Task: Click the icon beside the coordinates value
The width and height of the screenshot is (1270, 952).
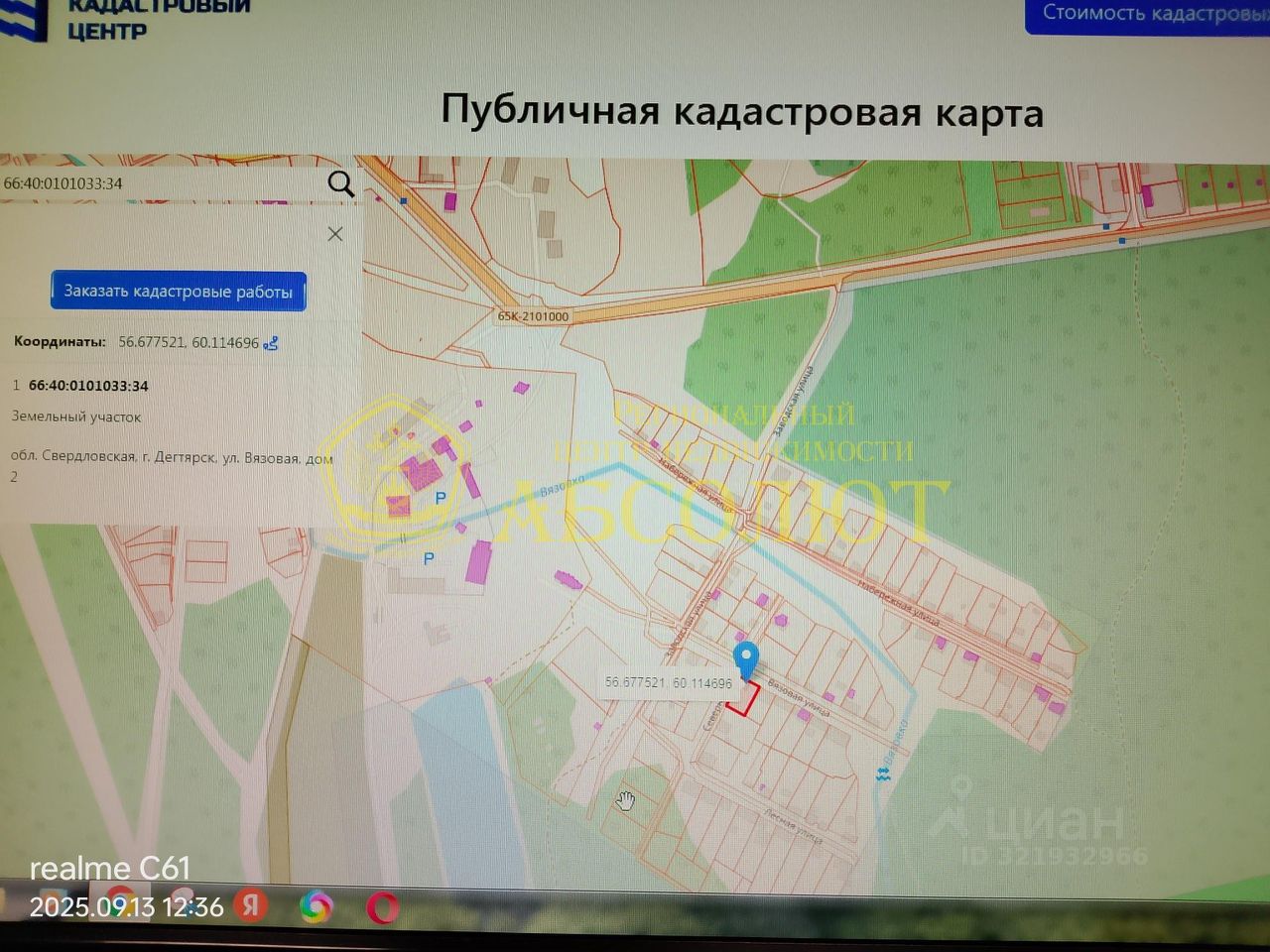Action: pos(271,343)
